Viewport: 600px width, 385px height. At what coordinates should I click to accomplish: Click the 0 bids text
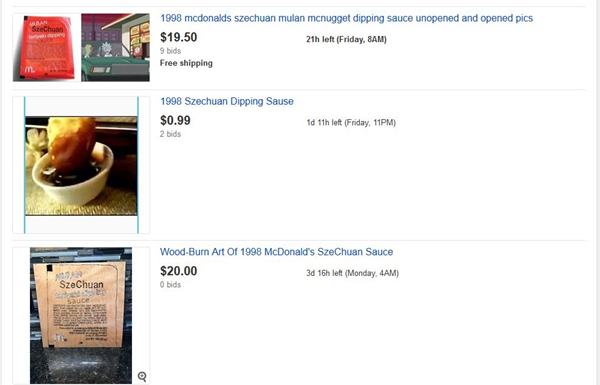pos(170,285)
